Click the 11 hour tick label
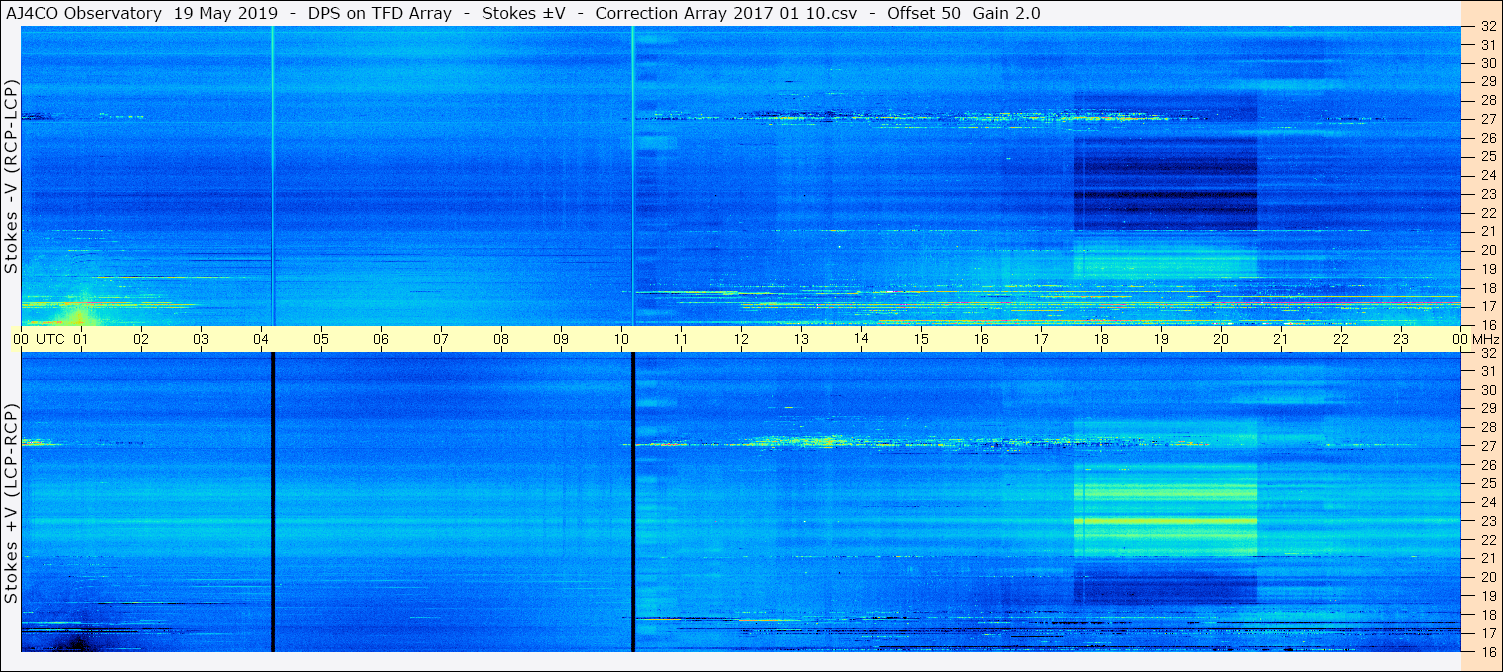This screenshot has height=672, width=1503. point(681,339)
